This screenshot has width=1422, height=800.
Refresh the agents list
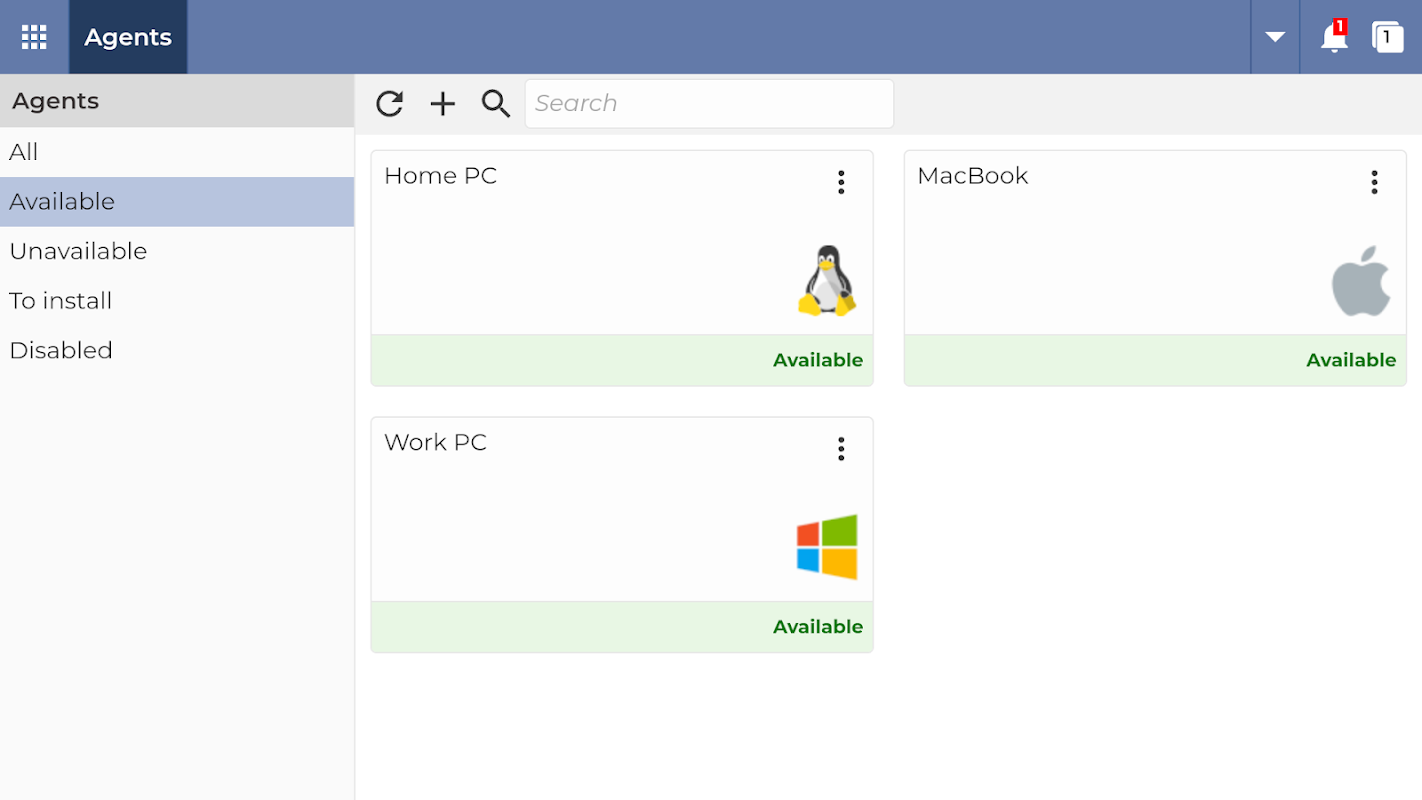[389, 103]
